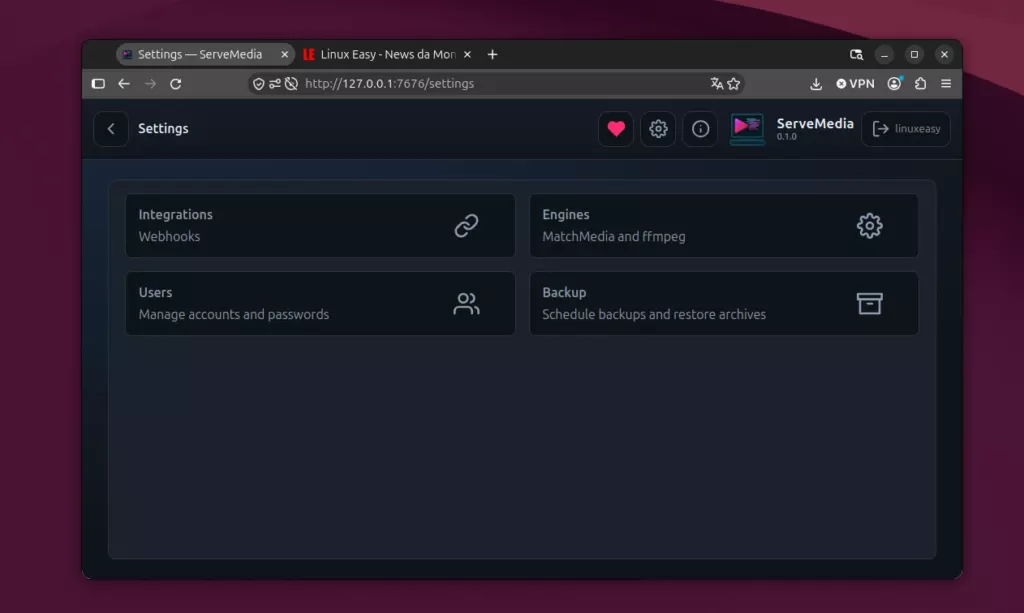
Task: Click the text Manage accounts and passwords
Action: tap(234, 314)
